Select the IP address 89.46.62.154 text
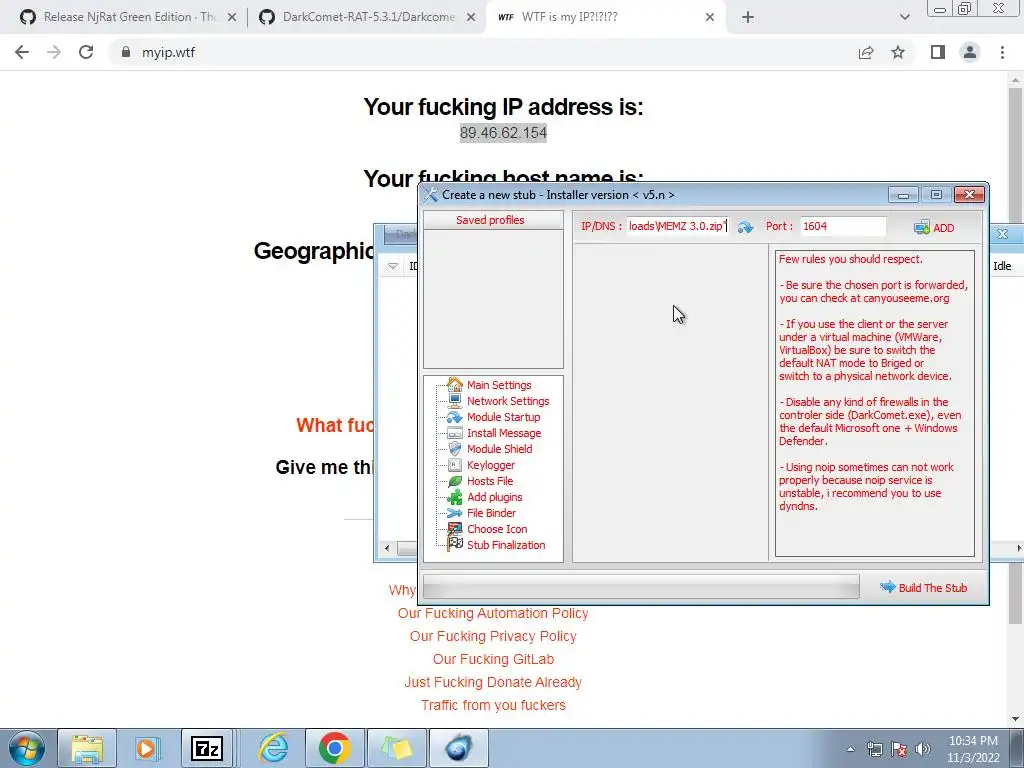The image size is (1024, 768). (503, 133)
